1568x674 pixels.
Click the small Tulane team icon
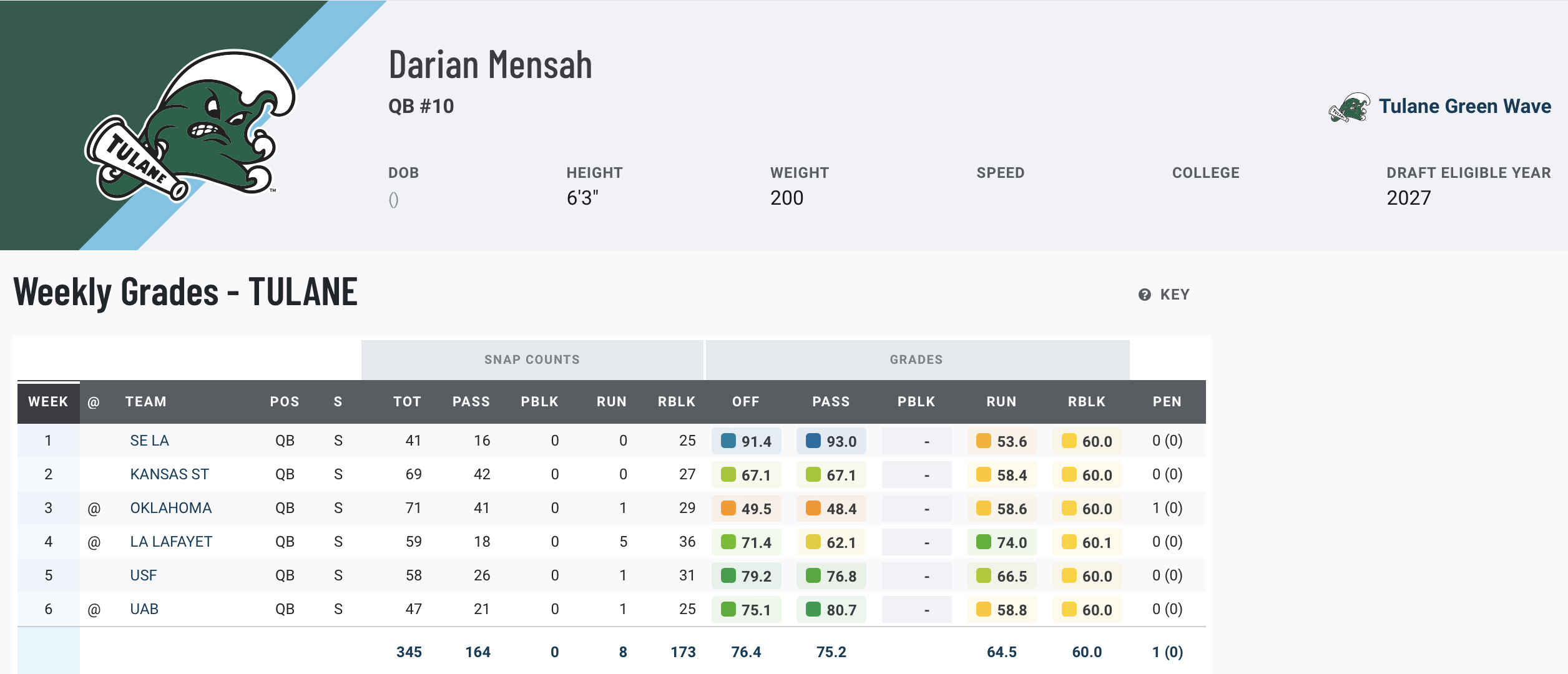[x=1349, y=107]
